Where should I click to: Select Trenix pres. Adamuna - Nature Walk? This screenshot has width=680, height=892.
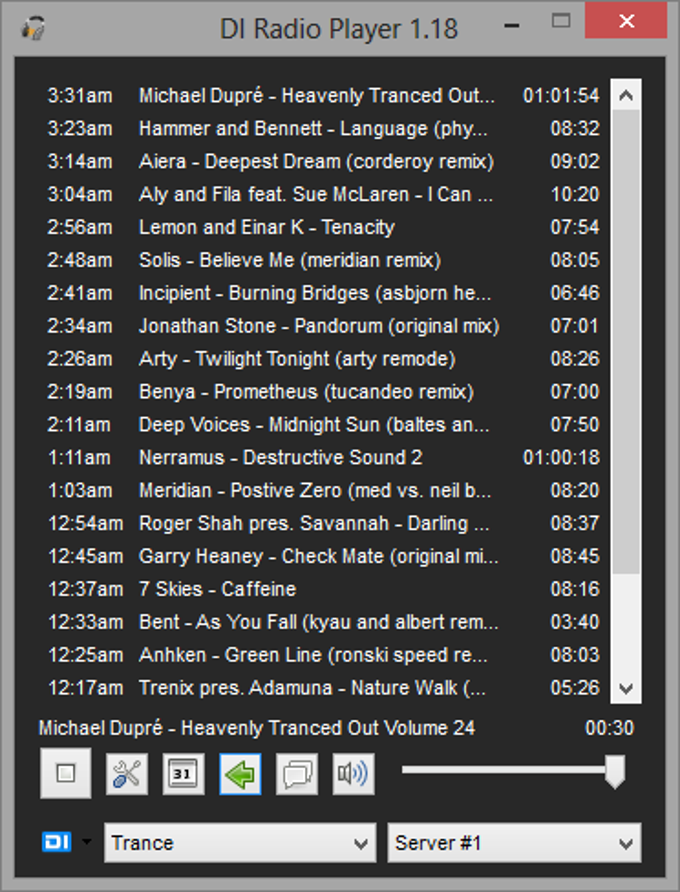(323, 688)
